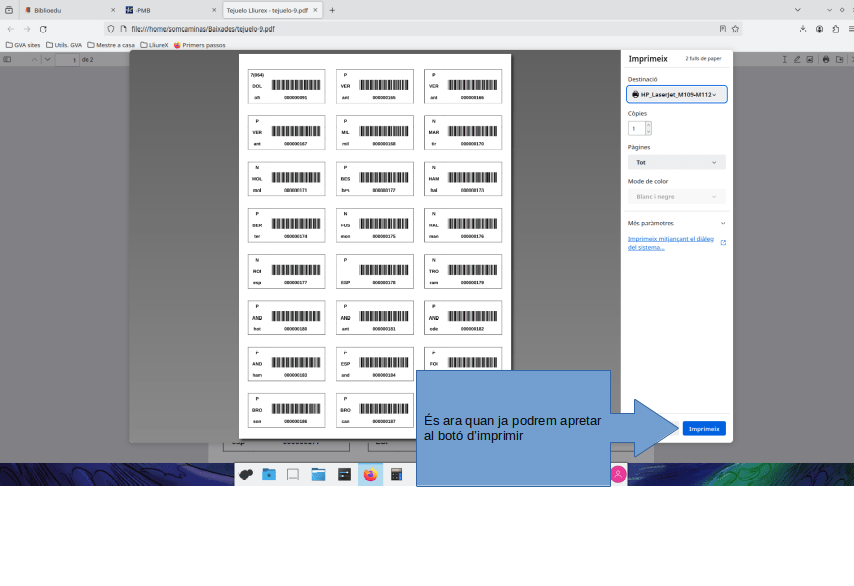The image size is (854, 586).
Task: Open the Utils. GVA bookmarks folder
Action: (64, 45)
